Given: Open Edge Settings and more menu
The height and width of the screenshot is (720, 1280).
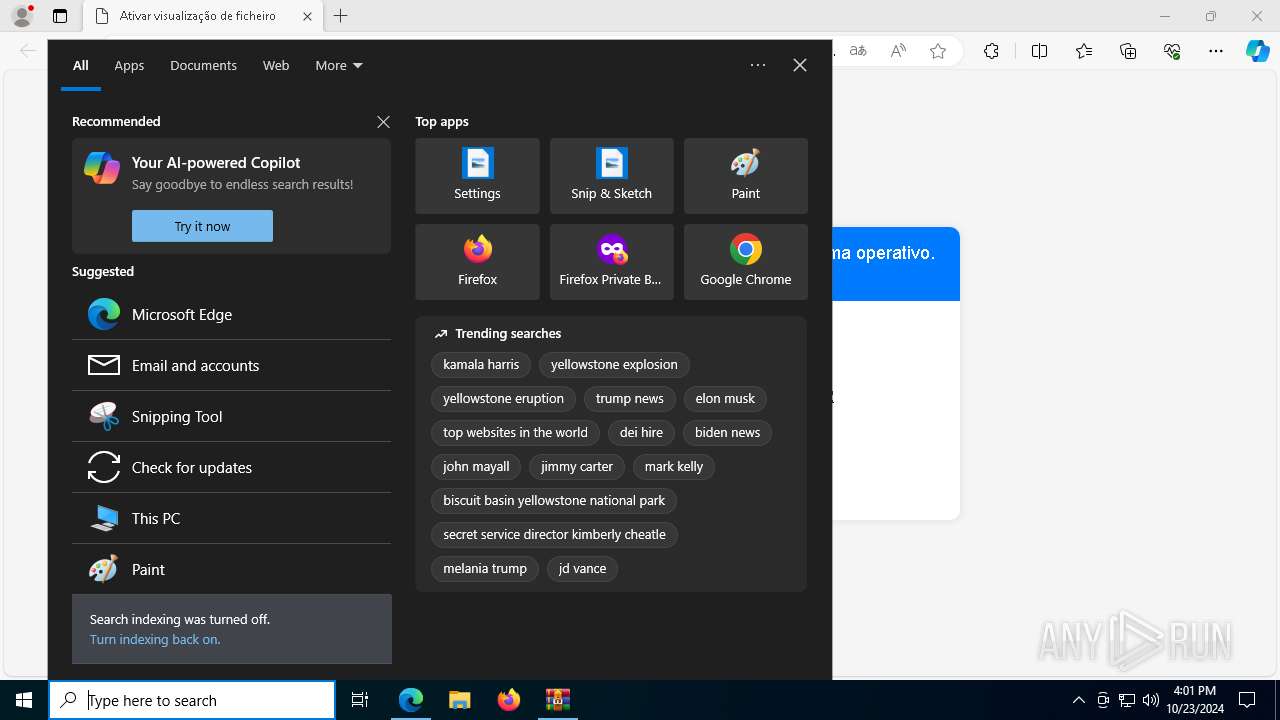Looking at the screenshot, I should [1216, 51].
